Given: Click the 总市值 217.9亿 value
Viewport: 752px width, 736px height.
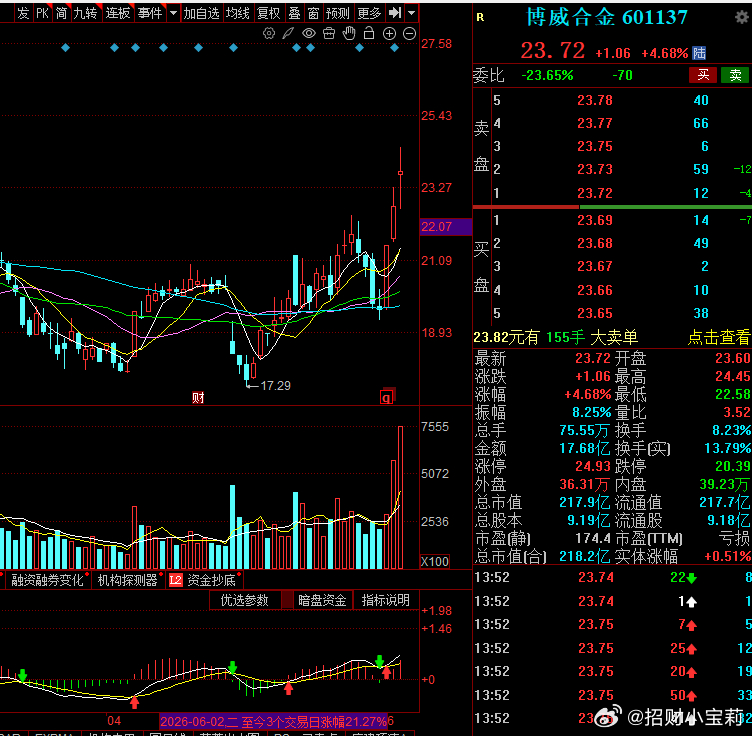Looking at the screenshot, I should (585, 502).
